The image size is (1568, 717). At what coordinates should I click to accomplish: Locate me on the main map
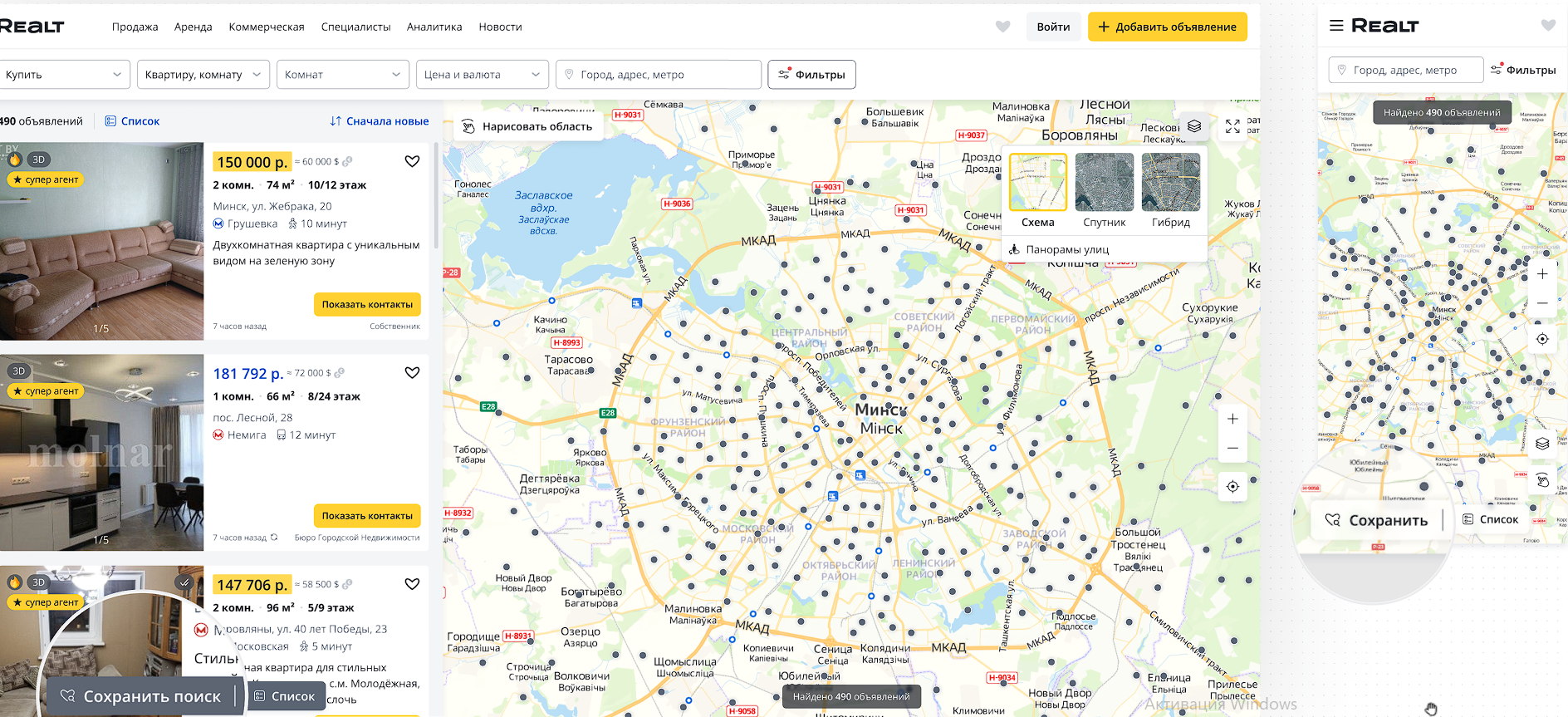click(x=1232, y=487)
